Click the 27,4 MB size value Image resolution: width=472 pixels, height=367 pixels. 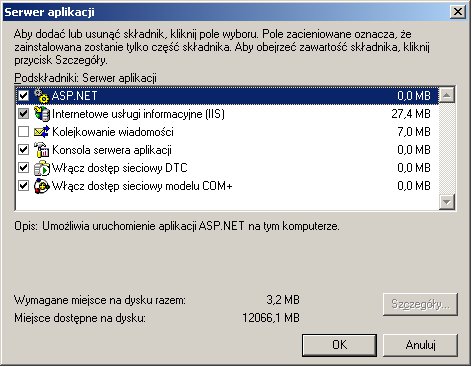point(411,114)
